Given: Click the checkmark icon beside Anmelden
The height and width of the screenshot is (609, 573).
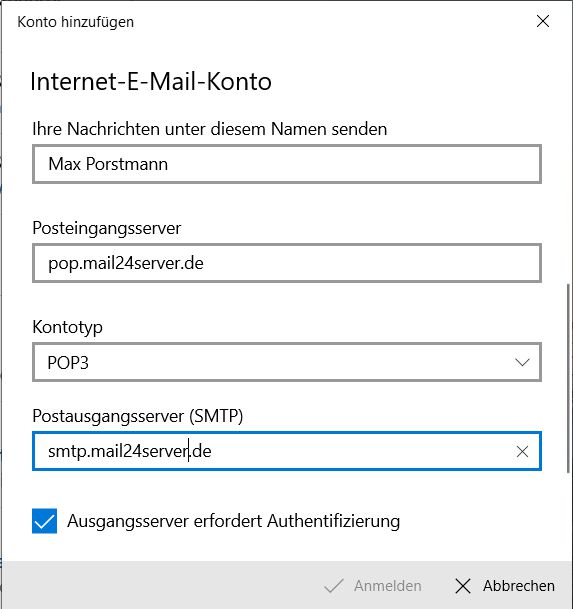Looking at the screenshot, I should [334, 586].
